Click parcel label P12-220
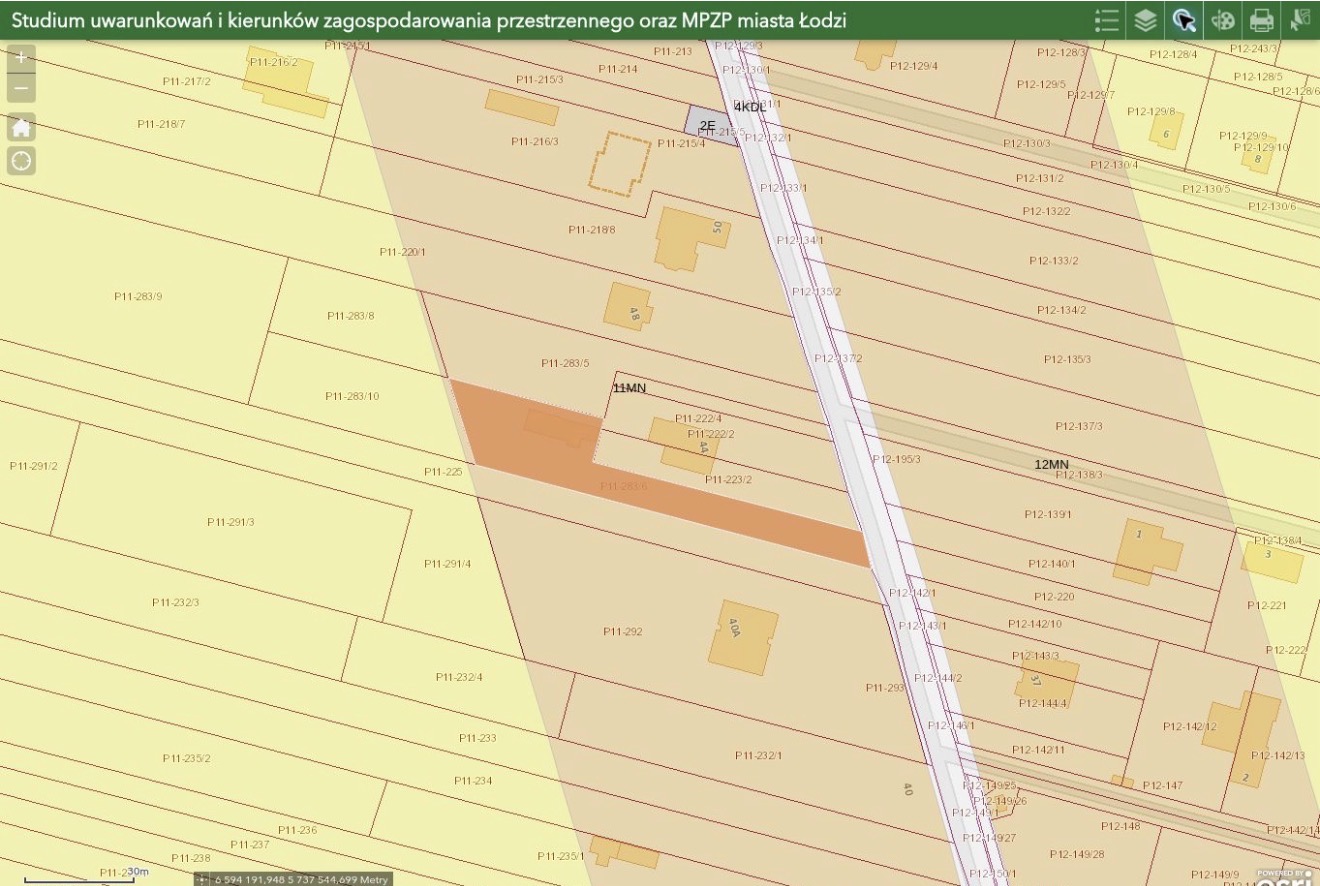 click(x=1054, y=596)
